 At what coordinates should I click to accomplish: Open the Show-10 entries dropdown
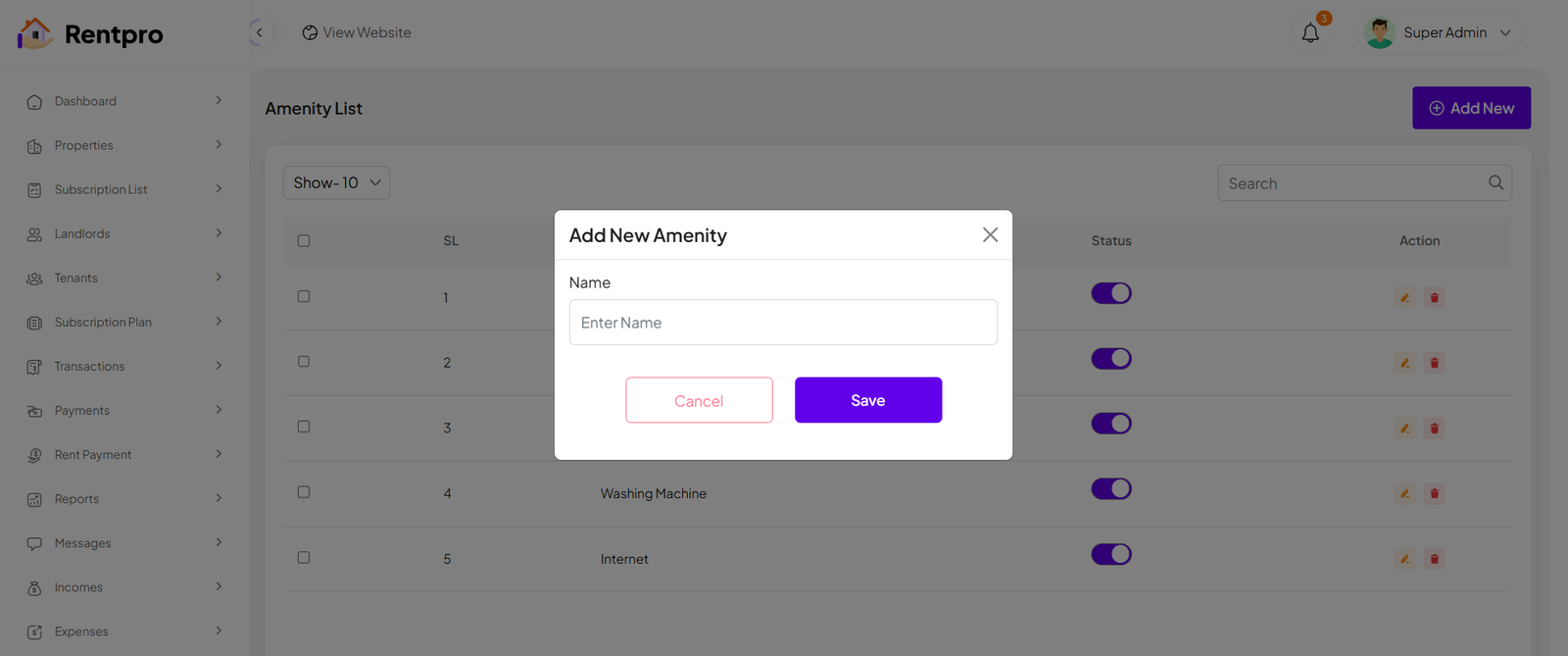336,182
